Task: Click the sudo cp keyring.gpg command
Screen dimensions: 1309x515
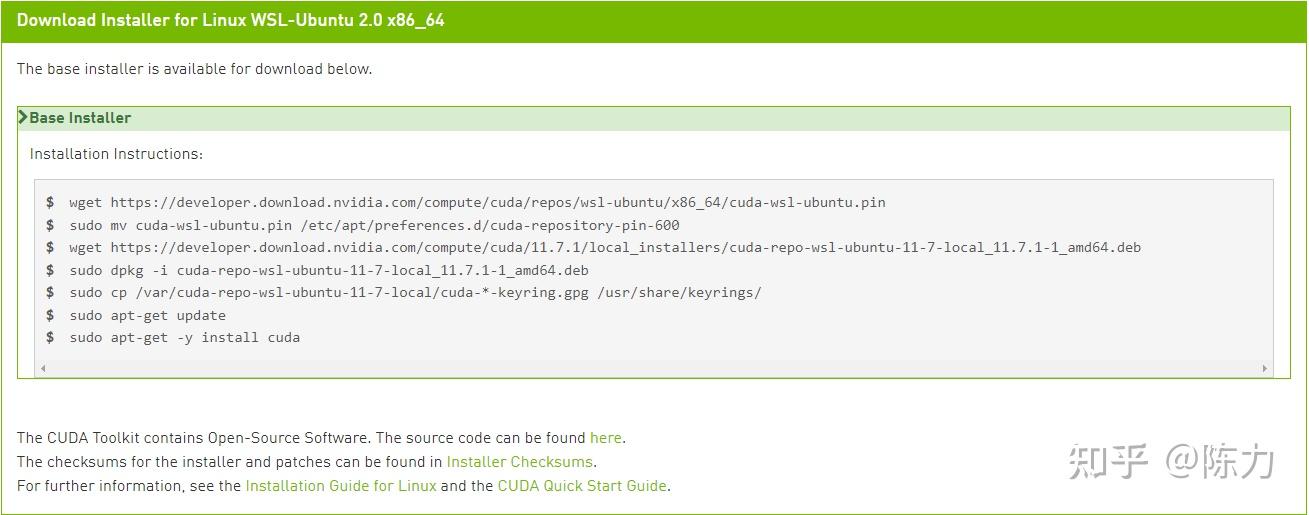Action: pos(415,293)
